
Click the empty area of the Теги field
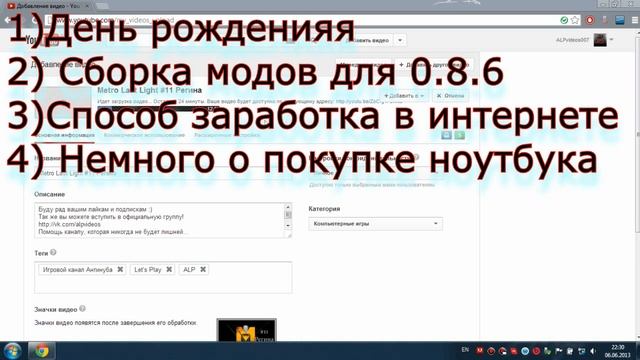pyautogui.click(x=163, y=284)
